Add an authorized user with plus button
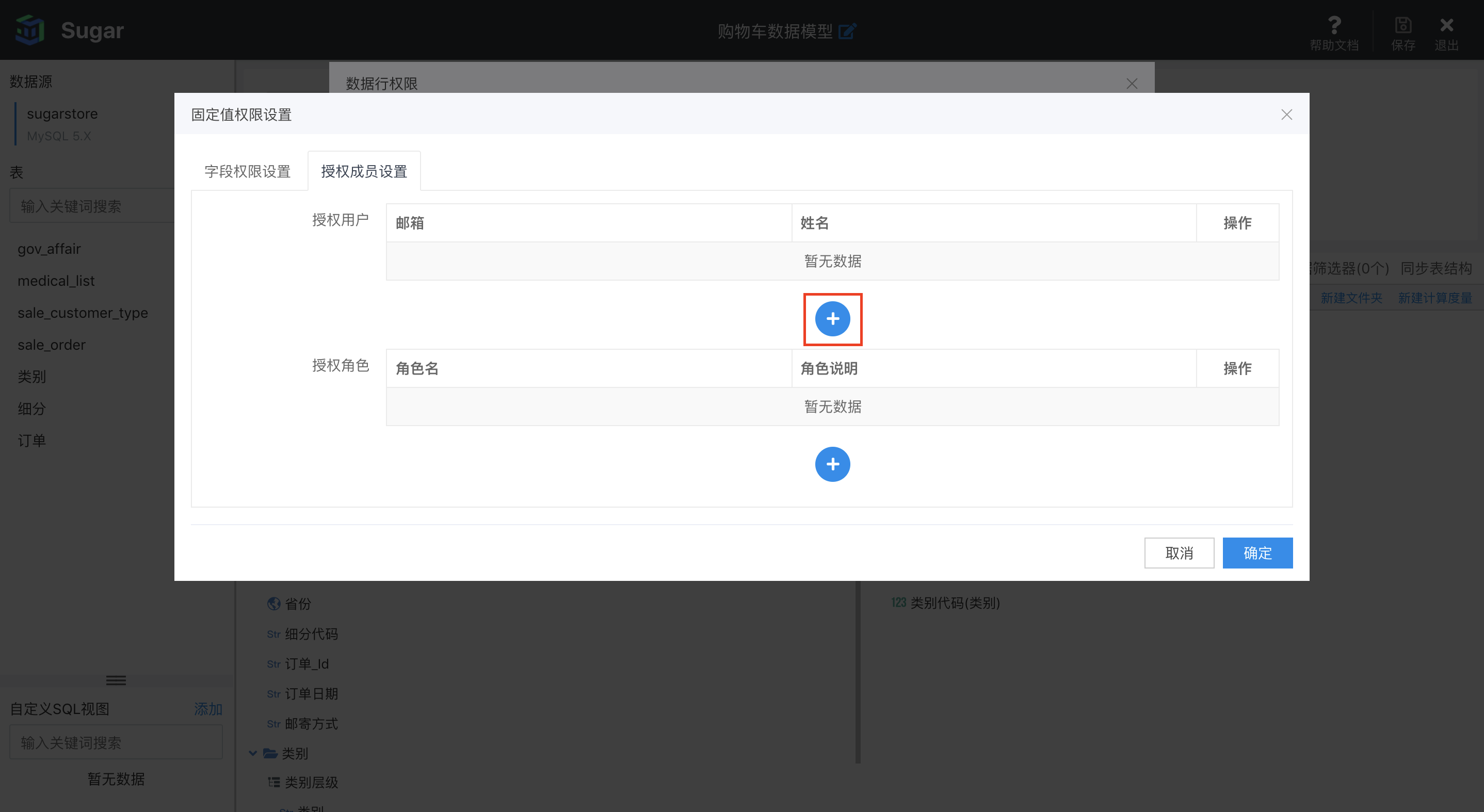Image resolution: width=1484 pixels, height=812 pixels. click(832, 318)
